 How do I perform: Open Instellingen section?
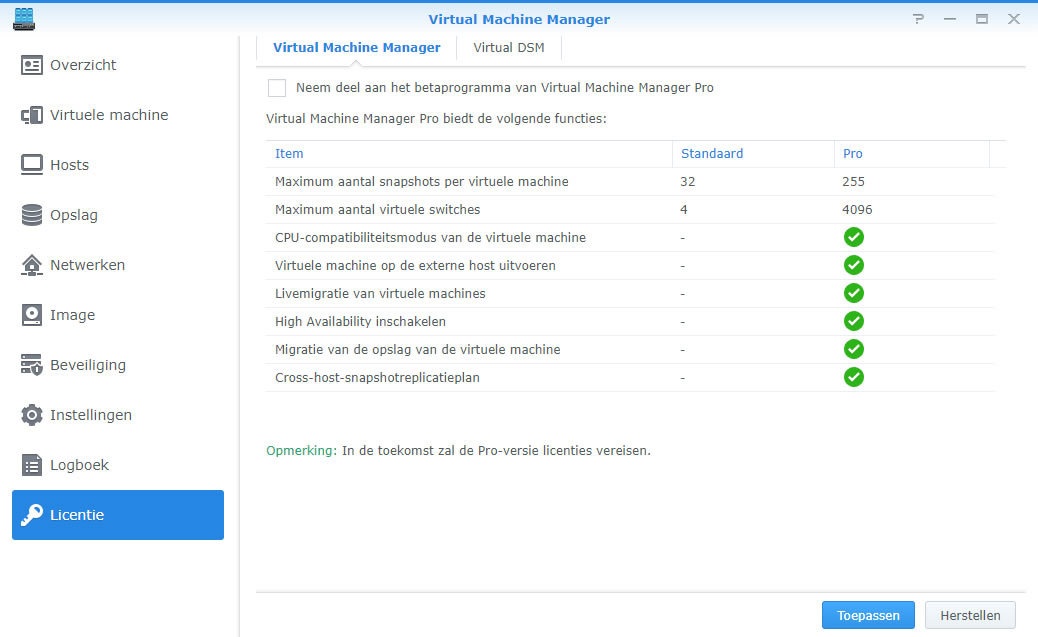118,415
